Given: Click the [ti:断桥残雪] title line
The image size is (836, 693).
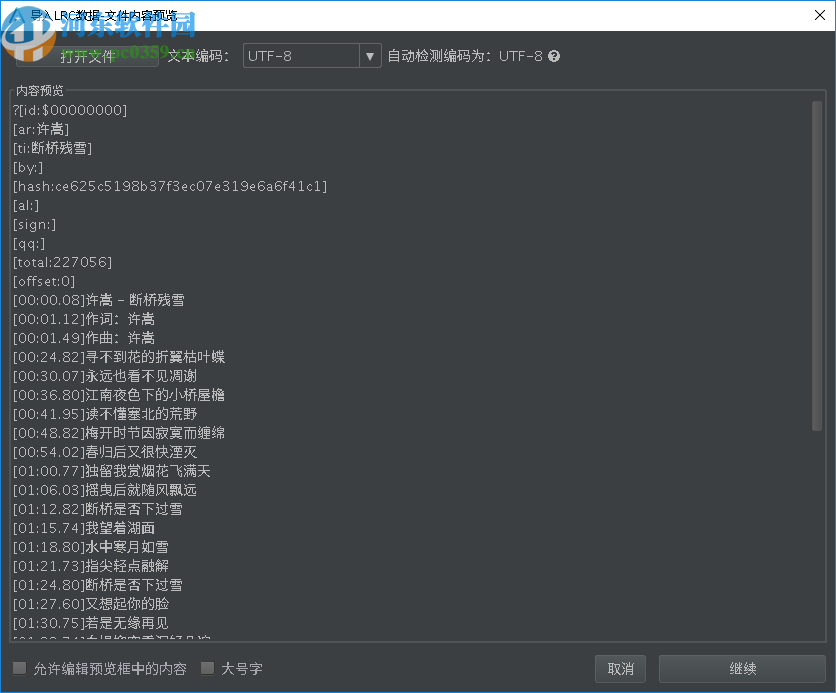Looking at the screenshot, I should 48,147.
